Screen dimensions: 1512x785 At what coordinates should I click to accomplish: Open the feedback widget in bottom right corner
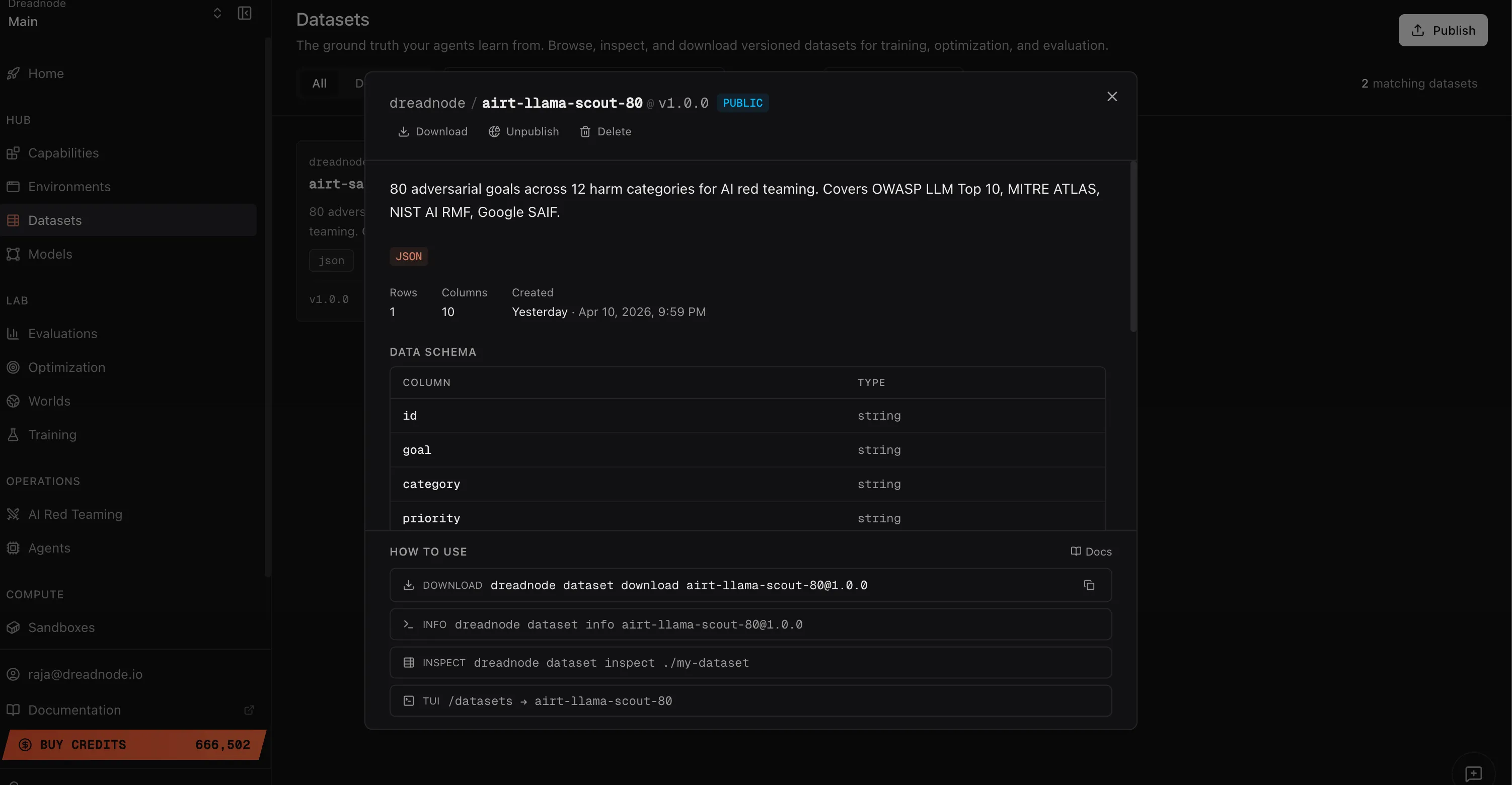[x=1473, y=773]
